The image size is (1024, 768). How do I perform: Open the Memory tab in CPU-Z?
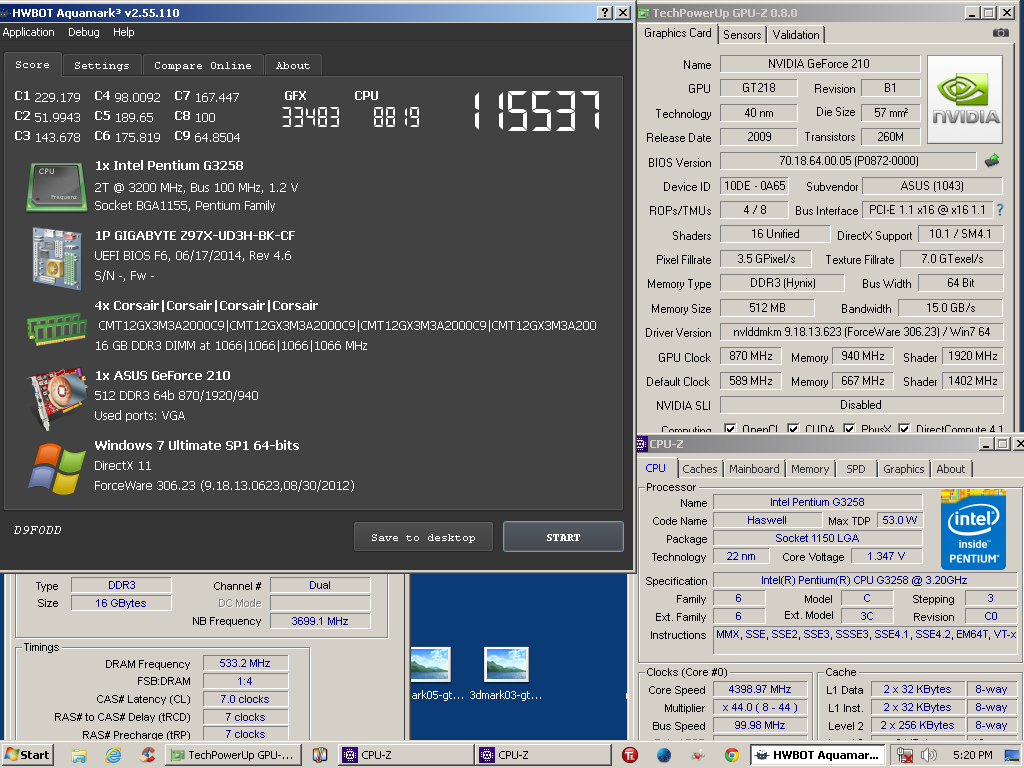tap(810, 469)
